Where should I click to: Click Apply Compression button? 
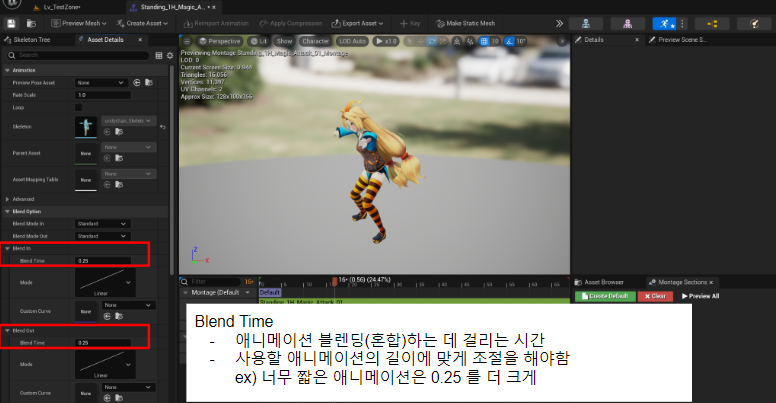coord(291,23)
